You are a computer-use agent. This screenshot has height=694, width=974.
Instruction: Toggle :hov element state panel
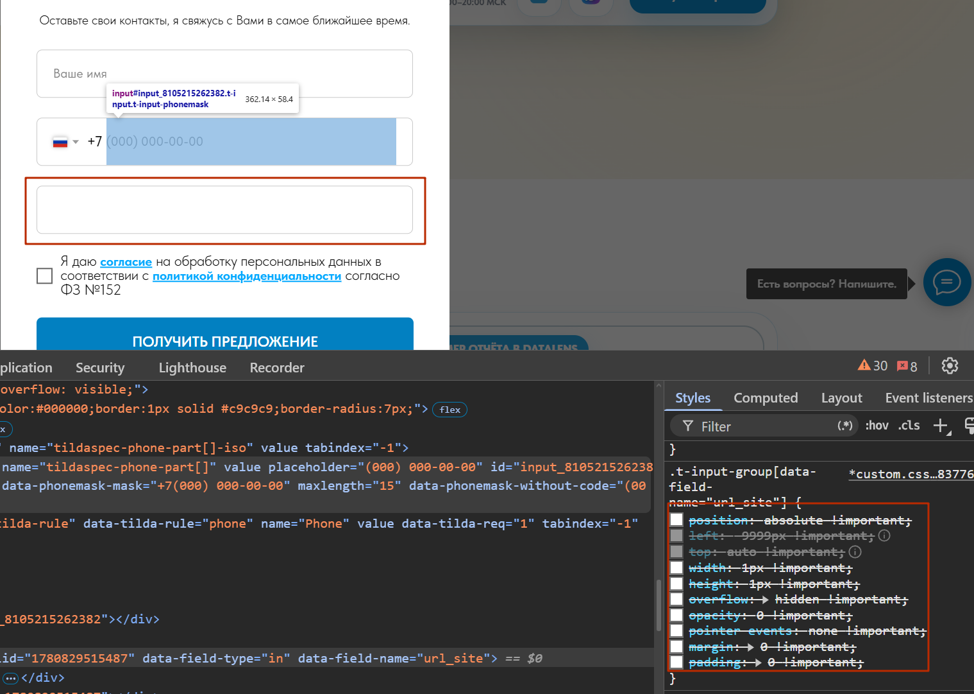point(876,426)
